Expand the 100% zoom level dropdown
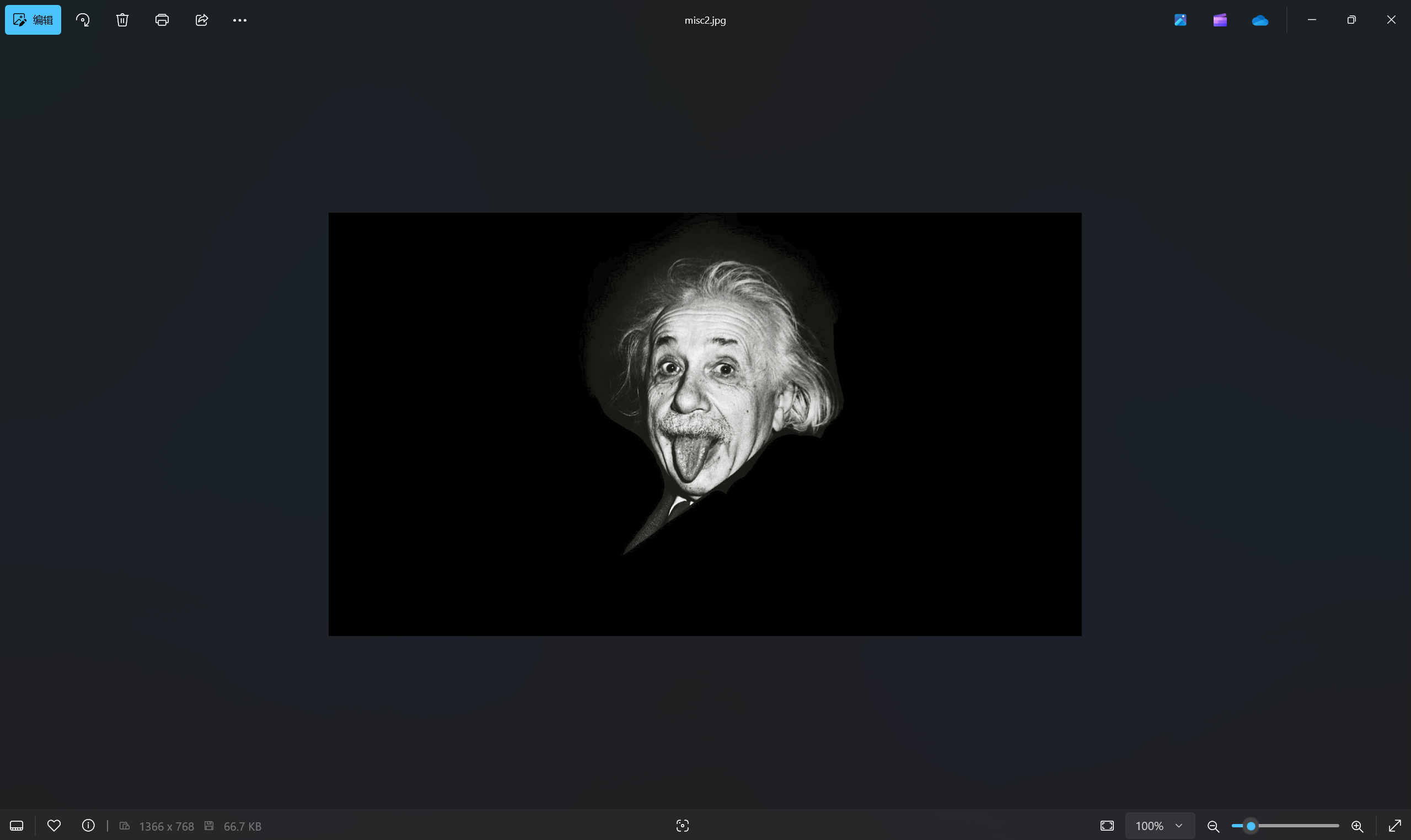Viewport: 1411px width, 840px height. tap(1159, 826)
